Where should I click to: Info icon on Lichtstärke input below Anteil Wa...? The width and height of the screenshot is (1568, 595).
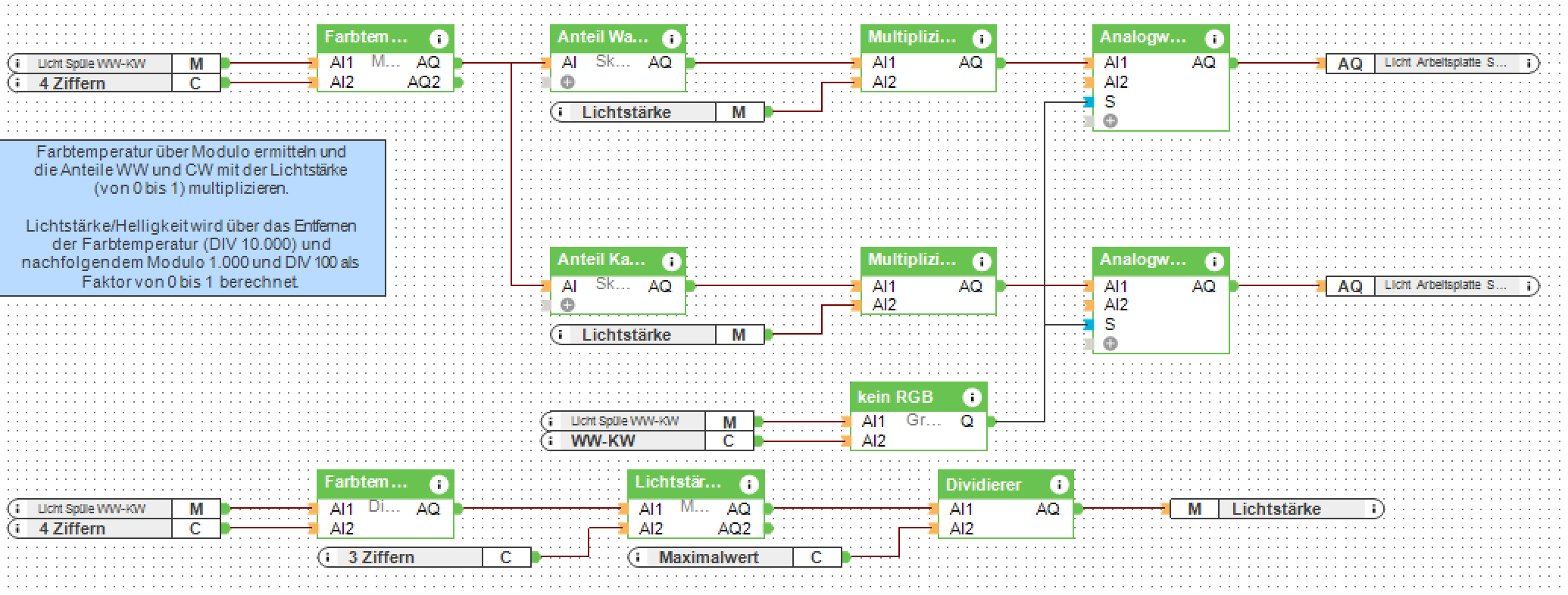click(x=561, y=113)
